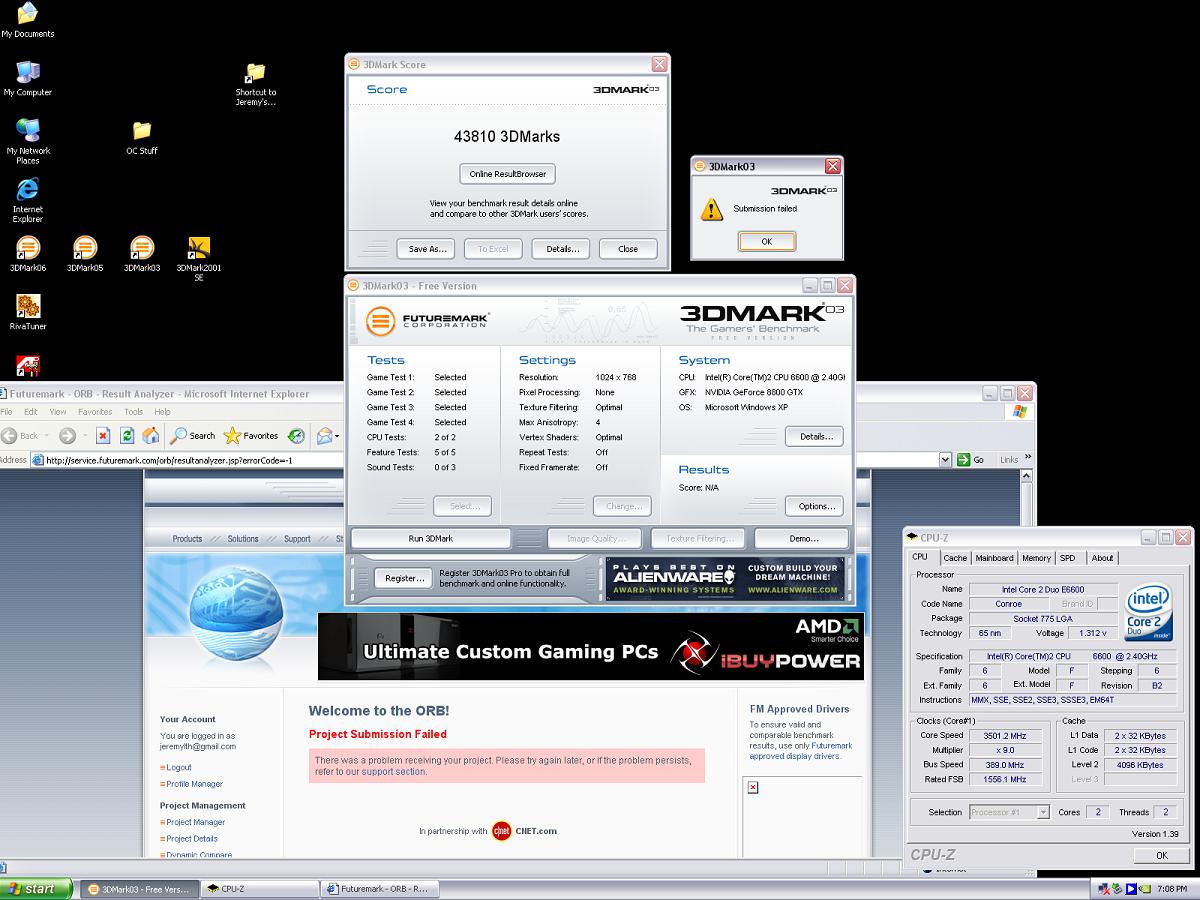The height and width of the screenshot is (900, 1200).
Task: Switch to CPU-Z taskbar button
Action: pos(258,888)
